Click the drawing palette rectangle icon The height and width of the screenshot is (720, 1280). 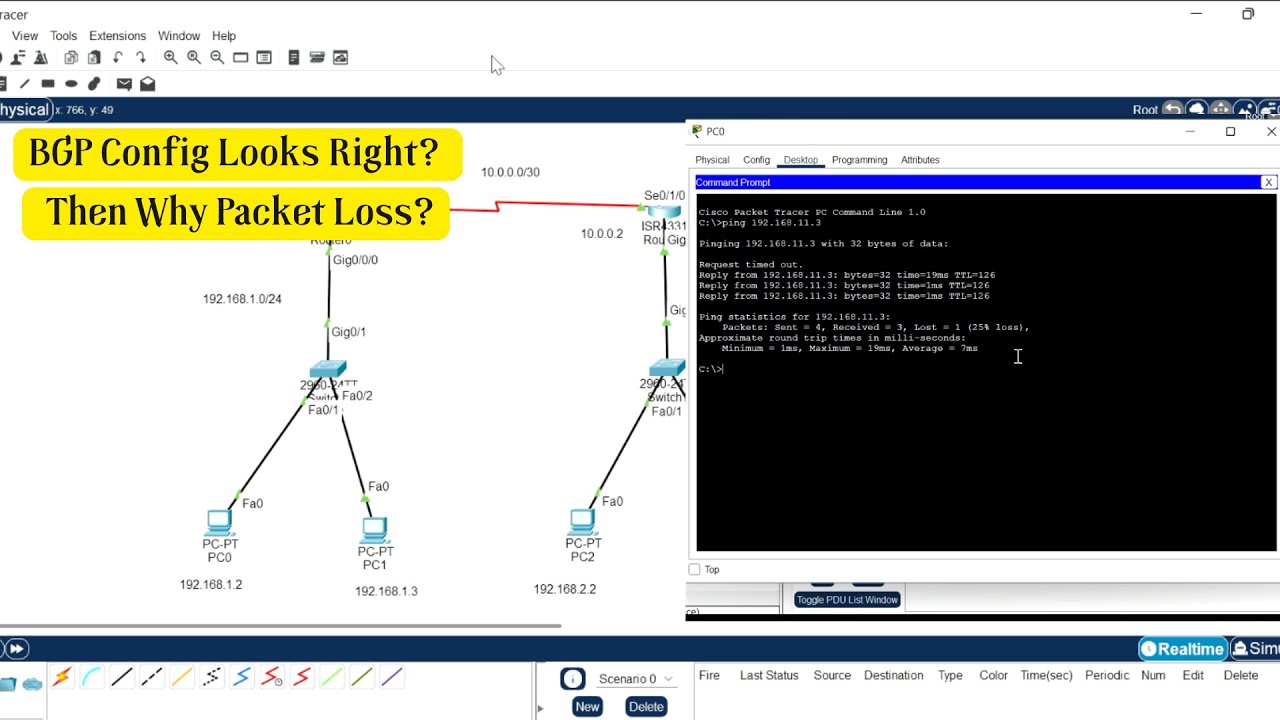point(240,58)
